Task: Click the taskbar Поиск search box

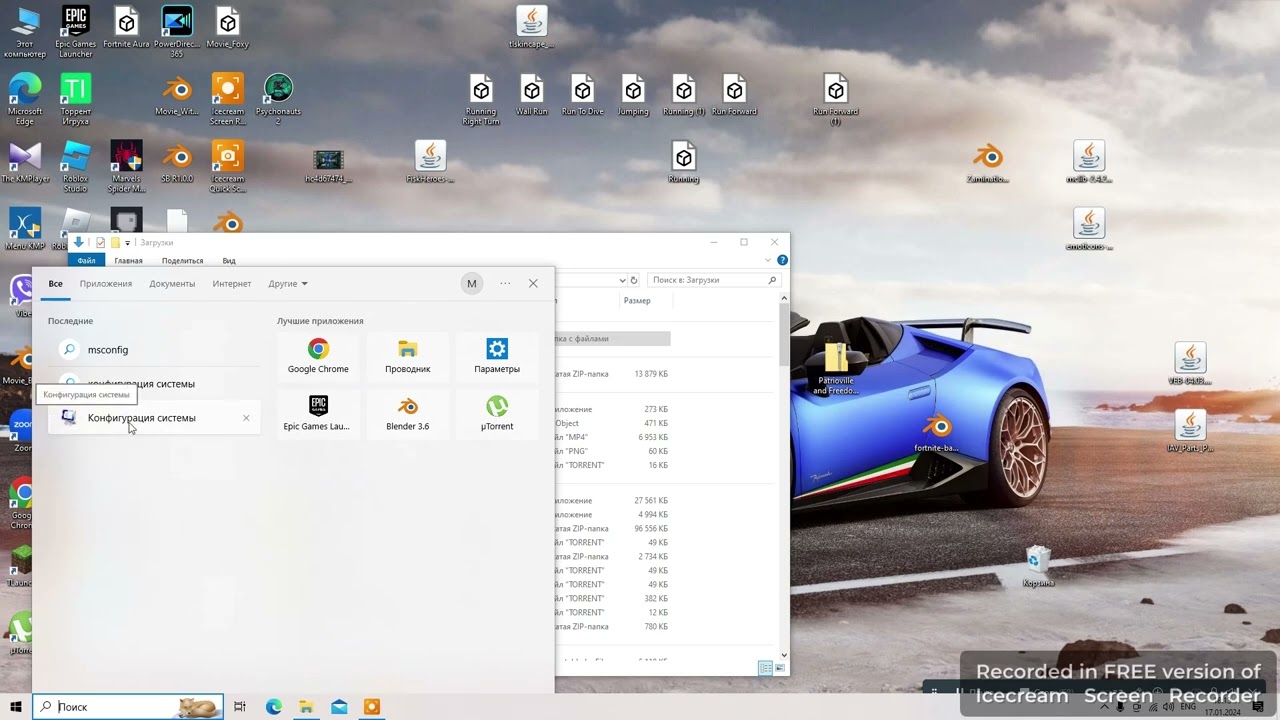Action: (x=128, y=707)
